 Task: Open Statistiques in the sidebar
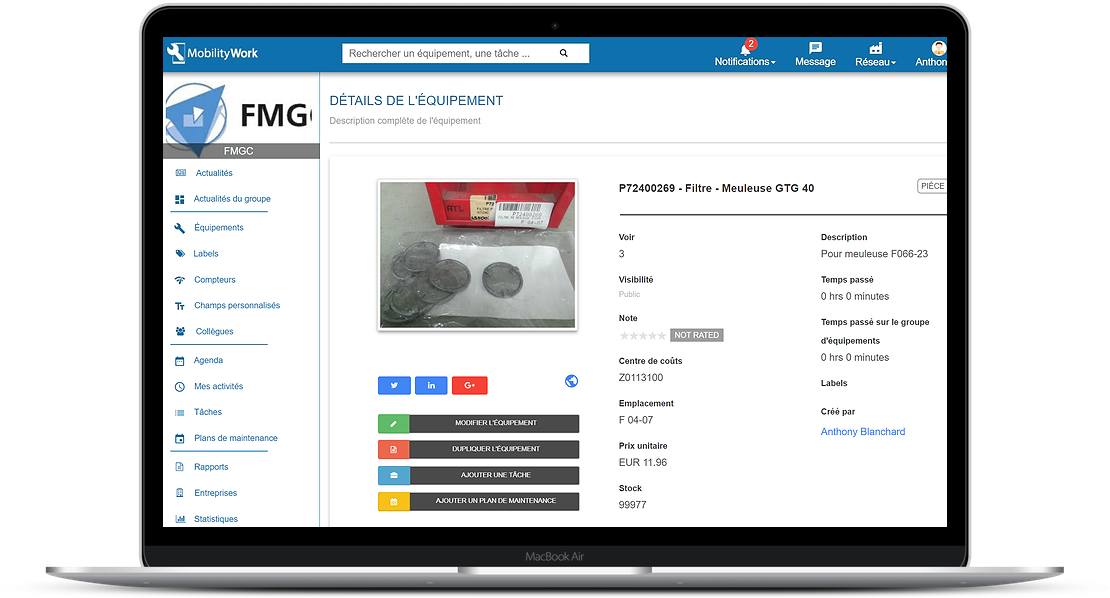(x=216, y=519)
